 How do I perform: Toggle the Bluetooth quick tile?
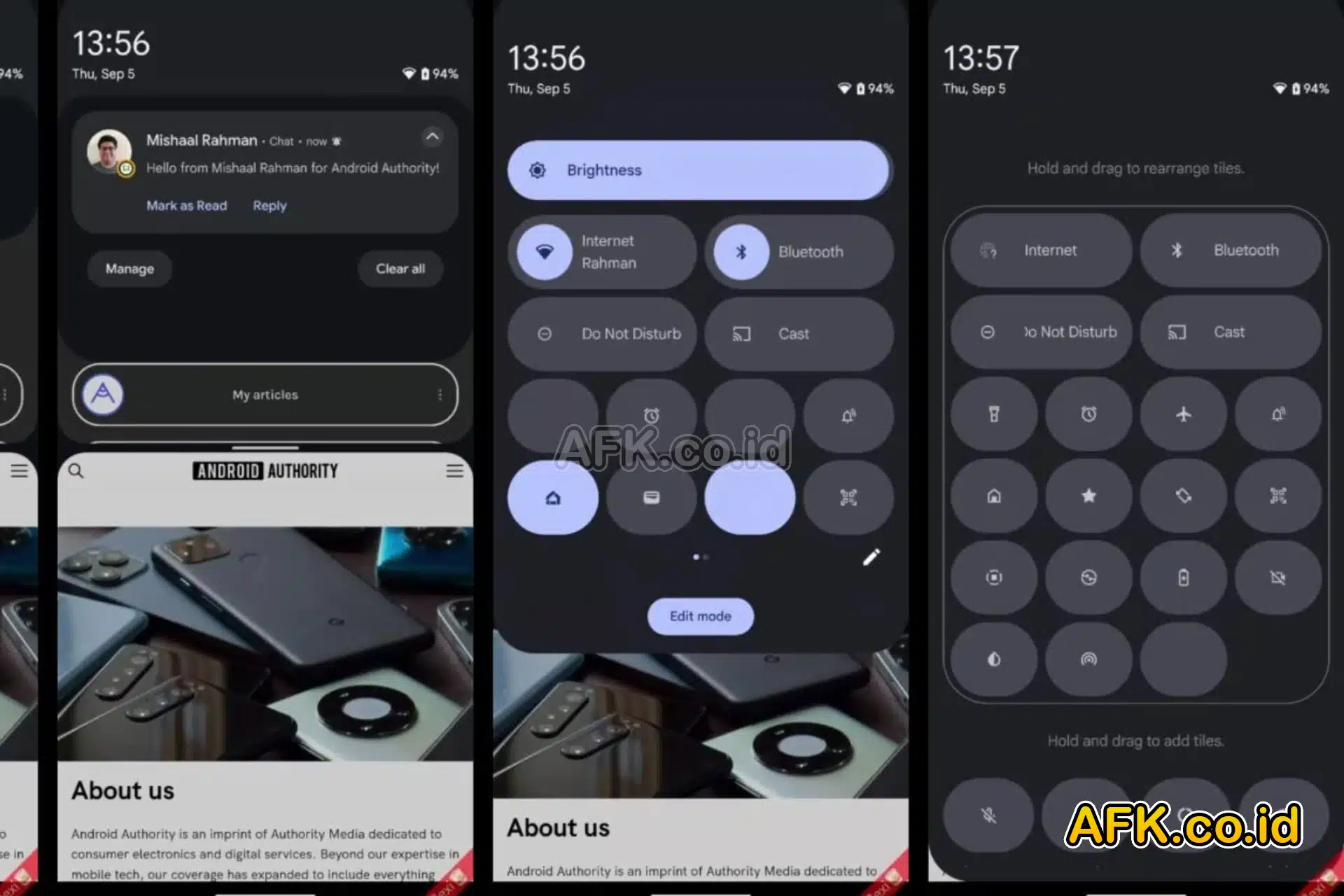800,251
